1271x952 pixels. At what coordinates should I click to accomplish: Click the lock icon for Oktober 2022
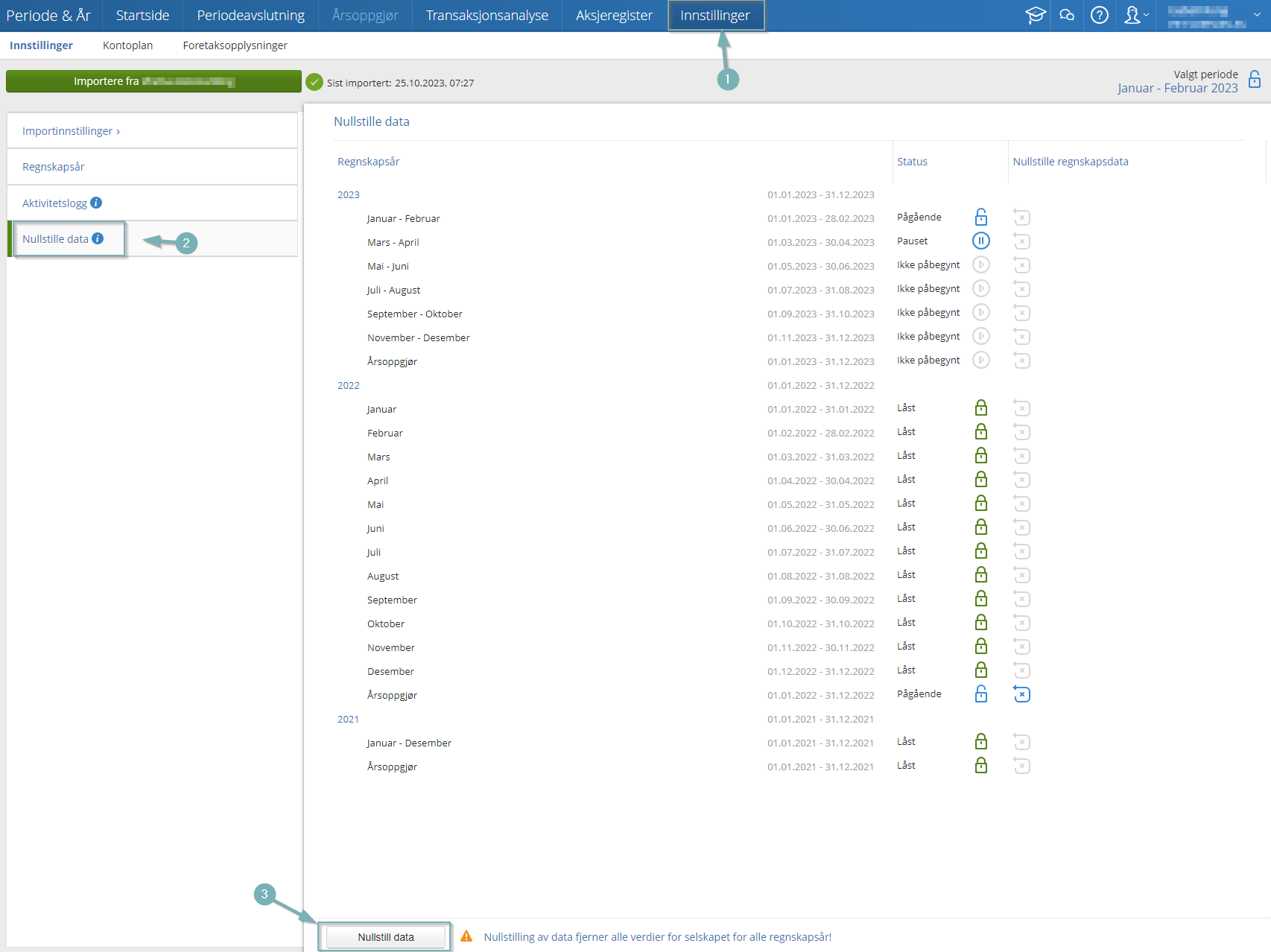click(x=981, y=622)
